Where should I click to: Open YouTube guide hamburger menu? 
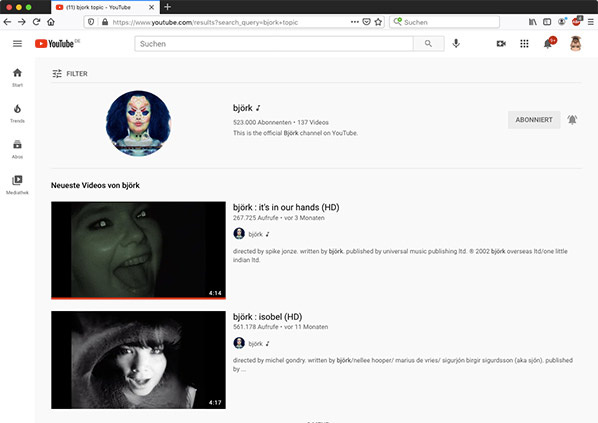18,43
